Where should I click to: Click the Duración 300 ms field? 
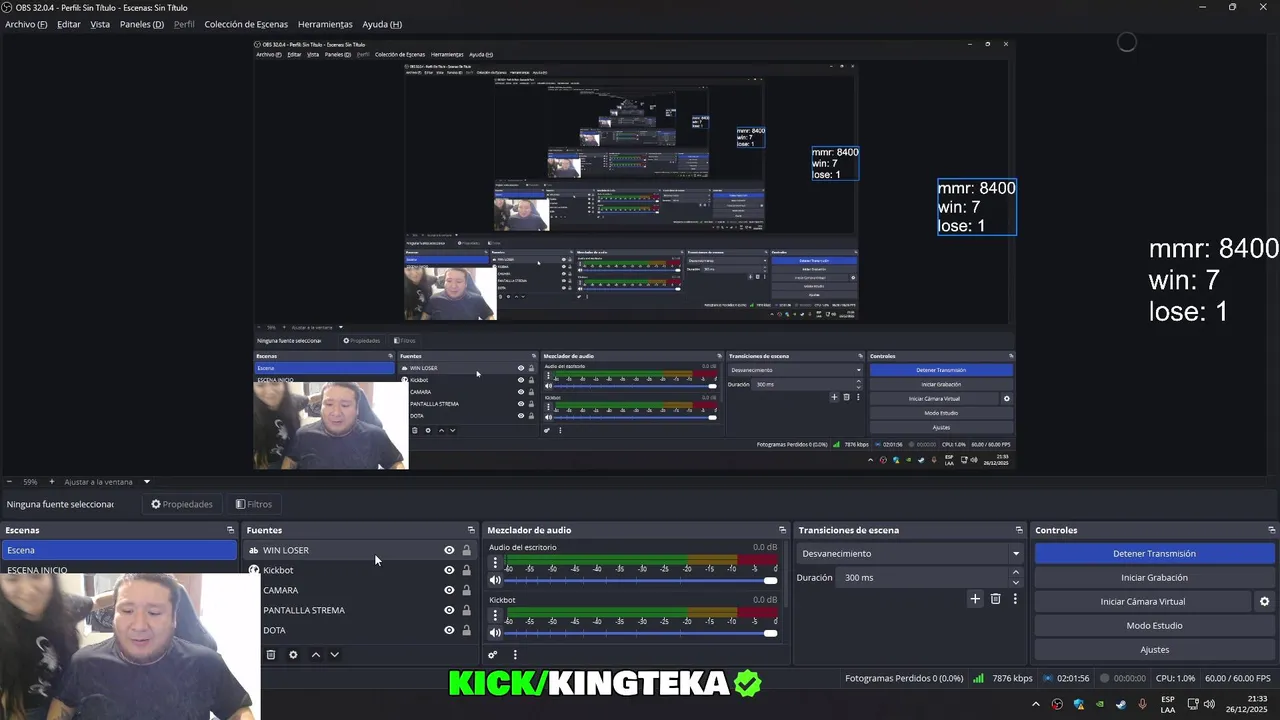923,577
